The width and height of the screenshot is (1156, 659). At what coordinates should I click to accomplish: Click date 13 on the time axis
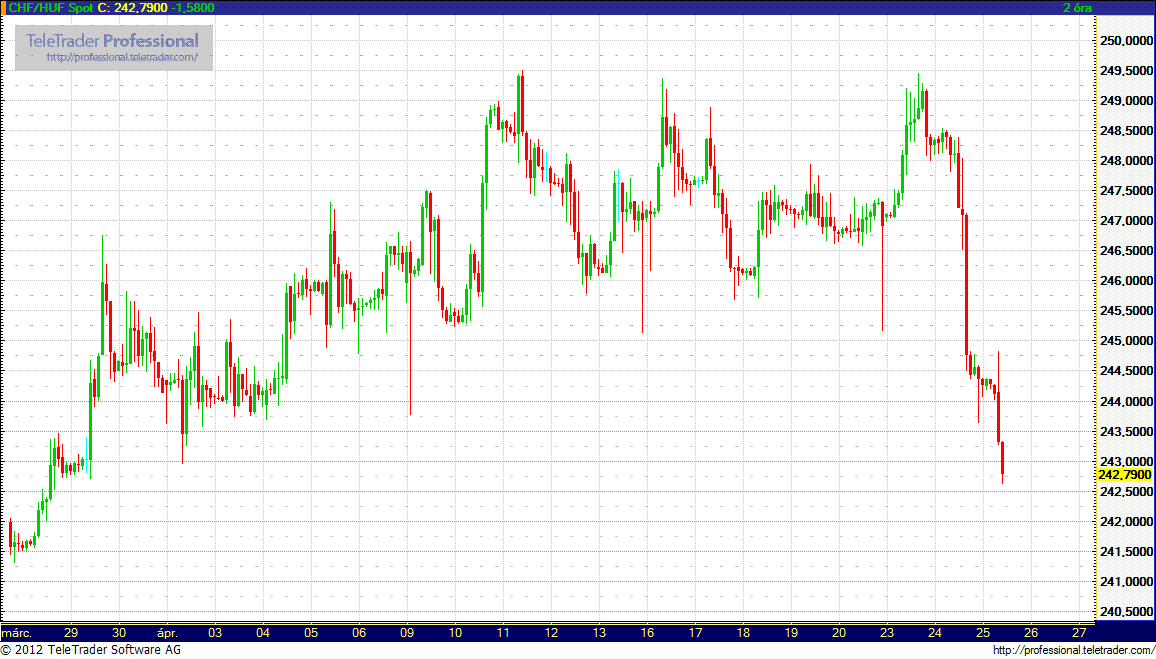(x=599, y=633)
